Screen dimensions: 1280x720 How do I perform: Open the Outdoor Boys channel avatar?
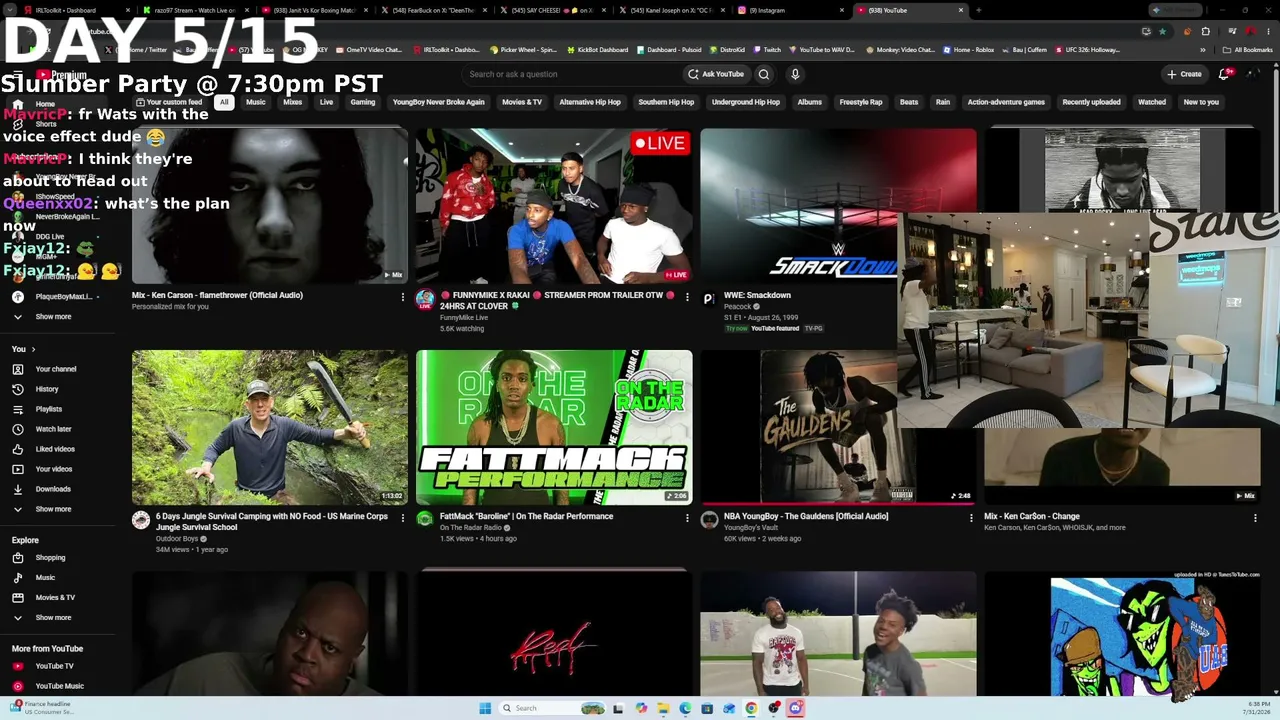[141, 520]
